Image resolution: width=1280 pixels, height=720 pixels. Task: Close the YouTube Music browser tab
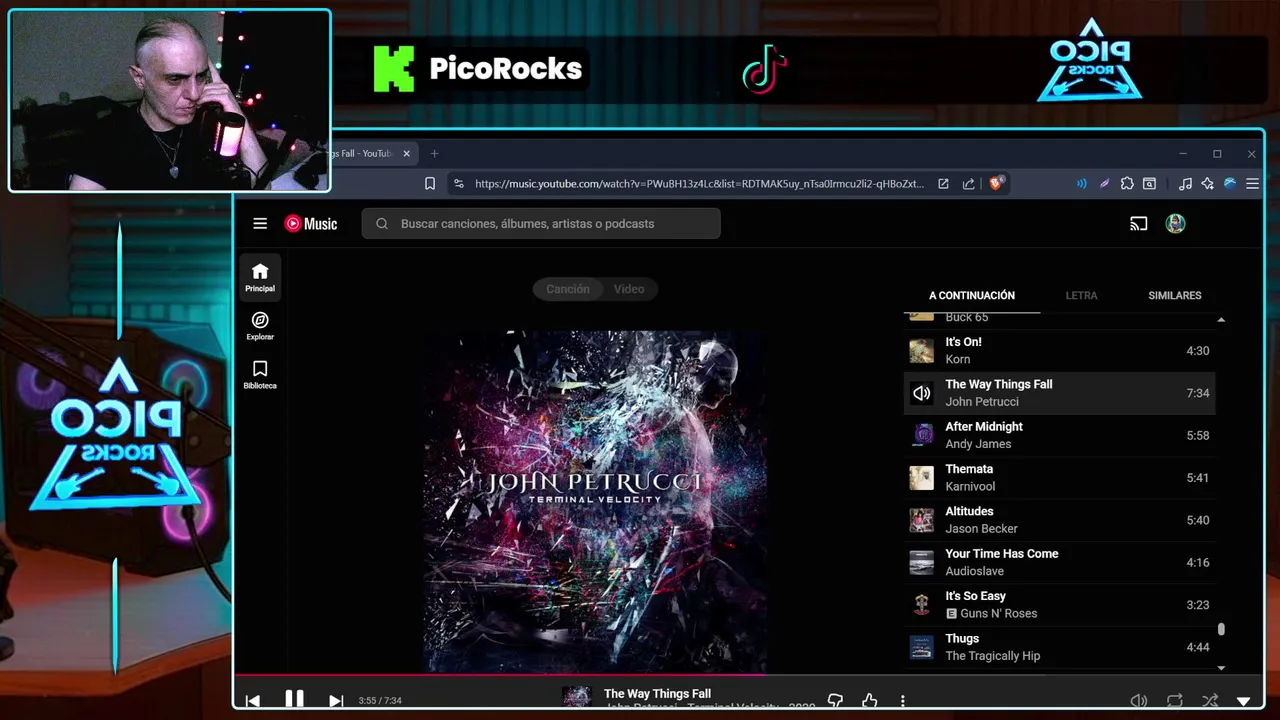coord(406,154)
